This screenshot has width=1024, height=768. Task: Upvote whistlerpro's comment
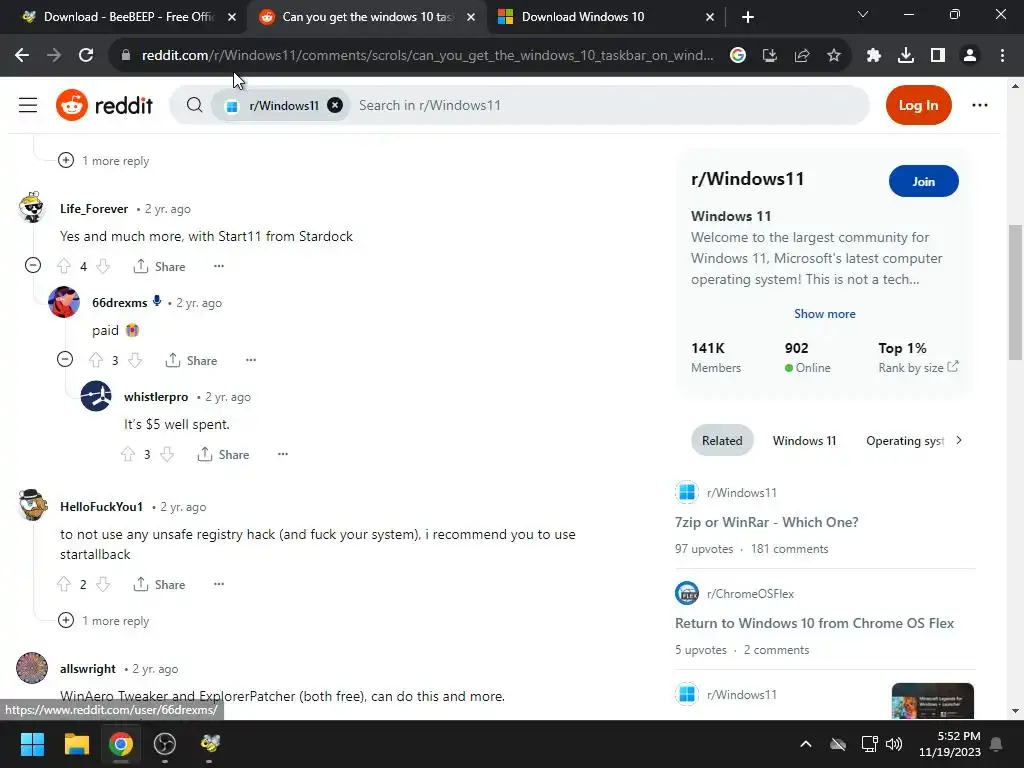(x=128, y=454)
